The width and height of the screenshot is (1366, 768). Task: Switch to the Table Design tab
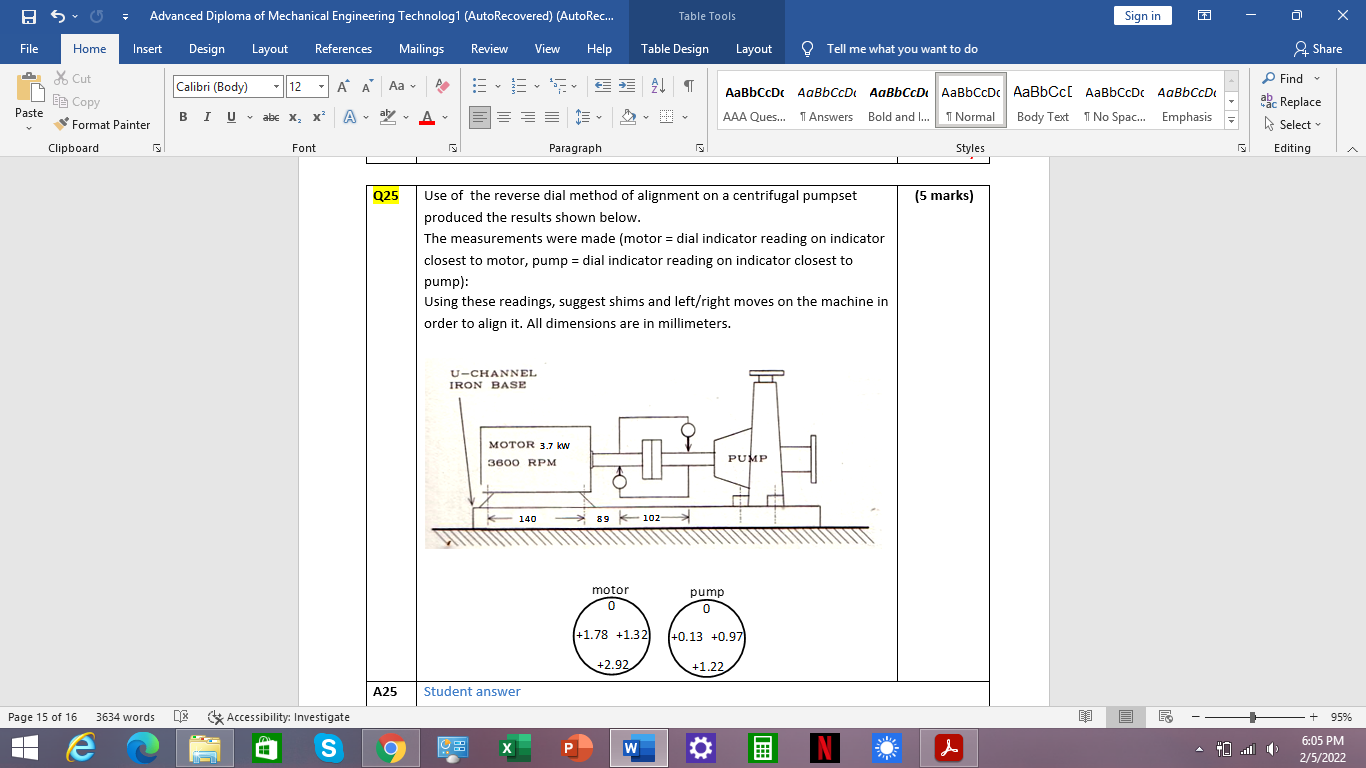674,49
